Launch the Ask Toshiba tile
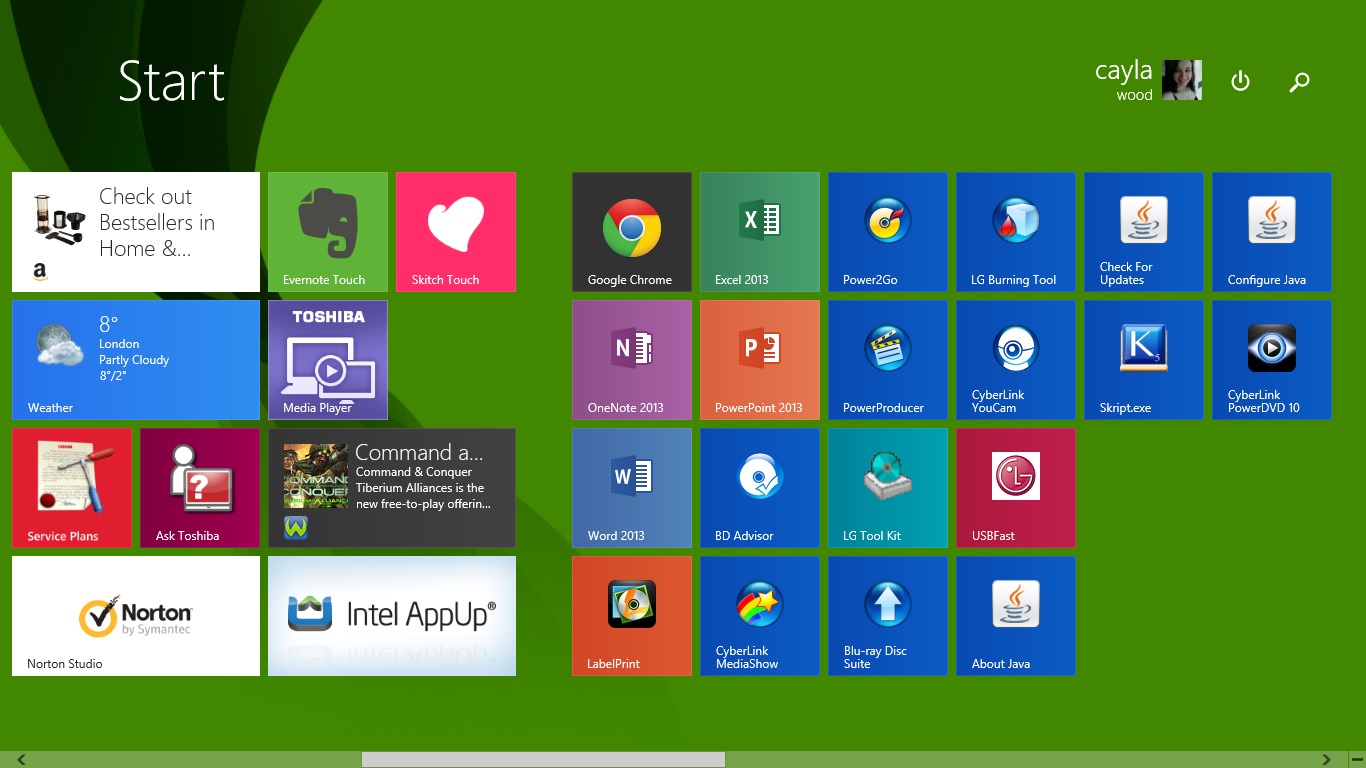1366x768 pixels. 200,488
